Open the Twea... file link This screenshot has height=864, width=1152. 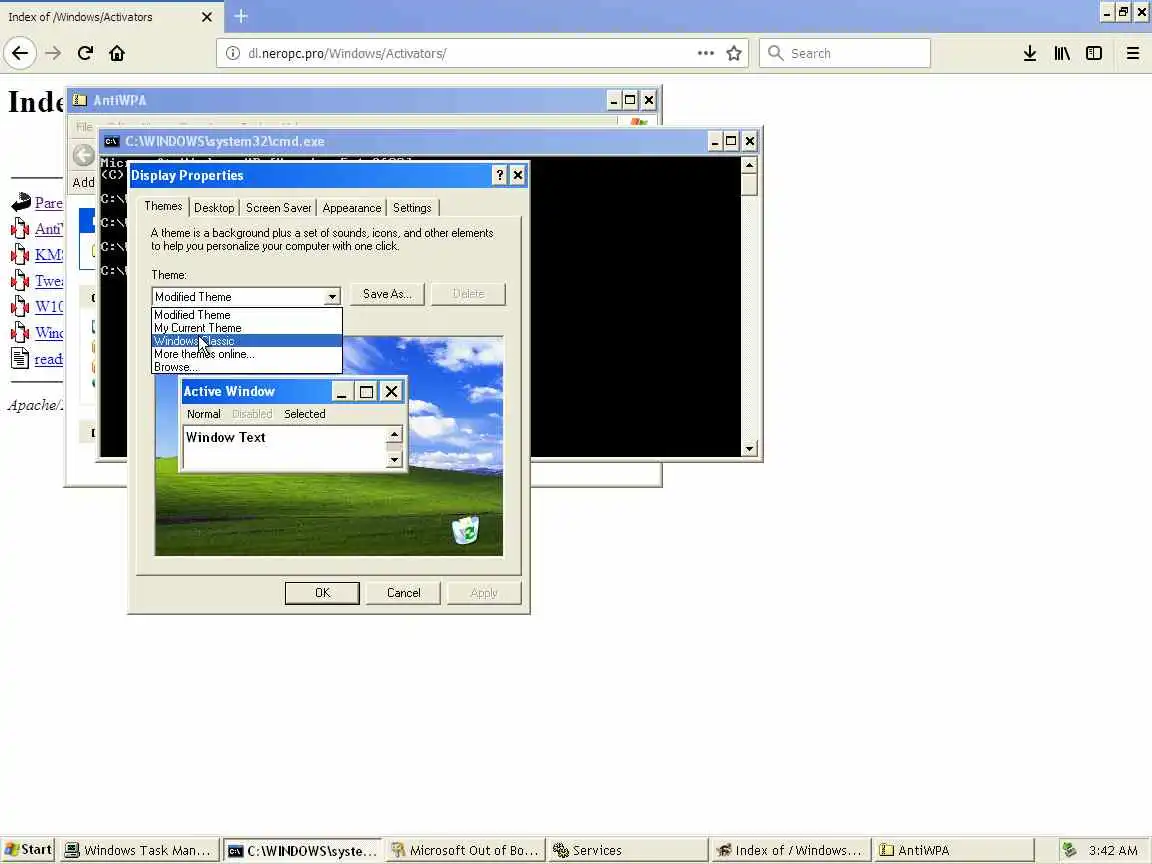click(x=48, y=281)
